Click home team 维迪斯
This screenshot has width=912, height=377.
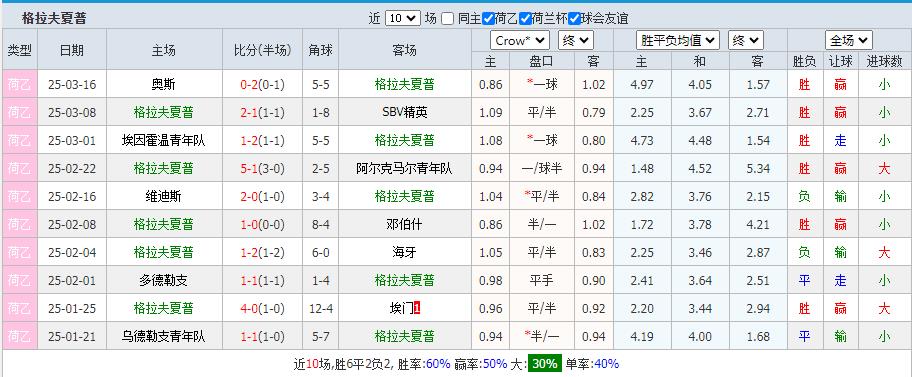coord(163,196)
